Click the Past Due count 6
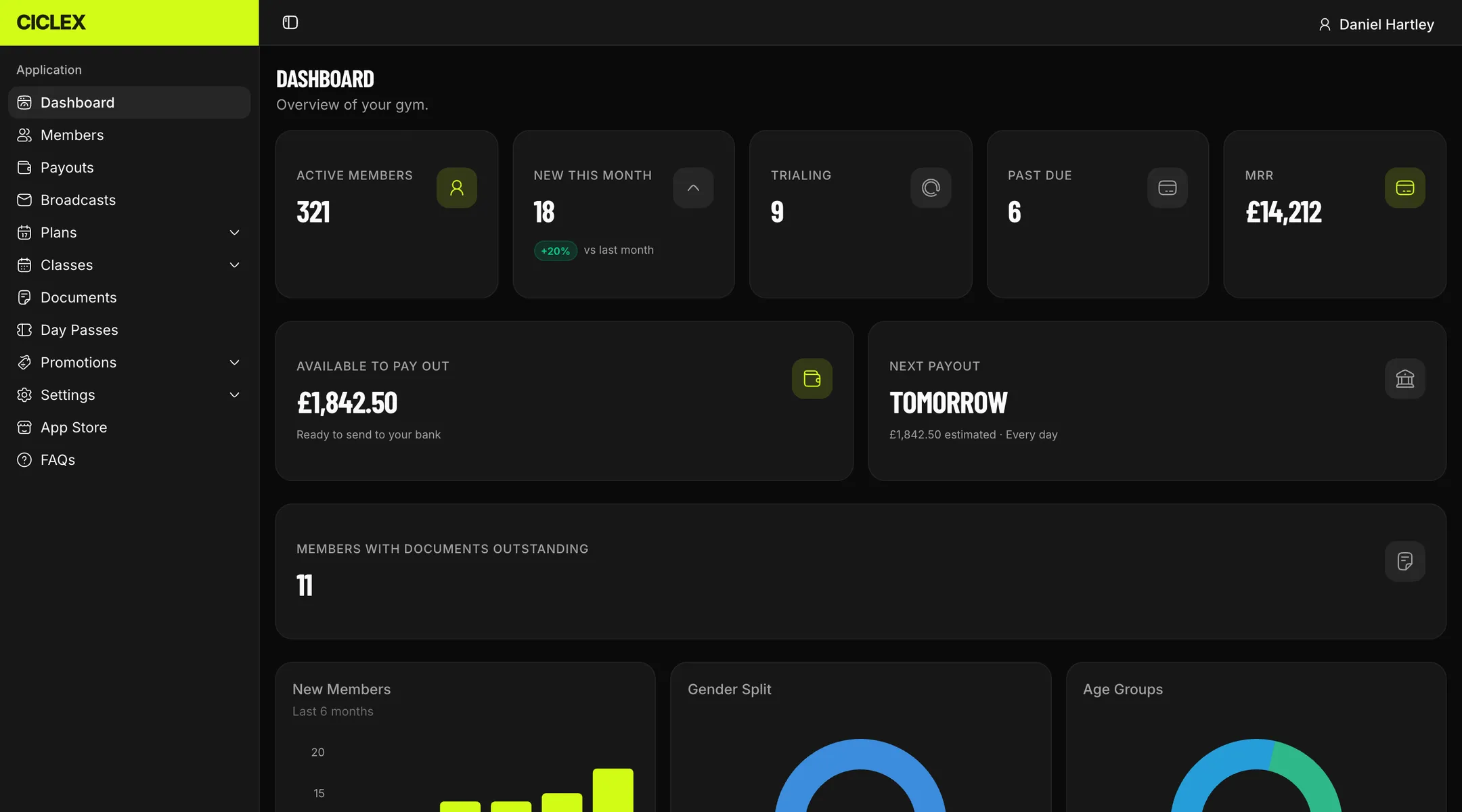This screenshot has height=812, width=1462. tap(1015, 212)
